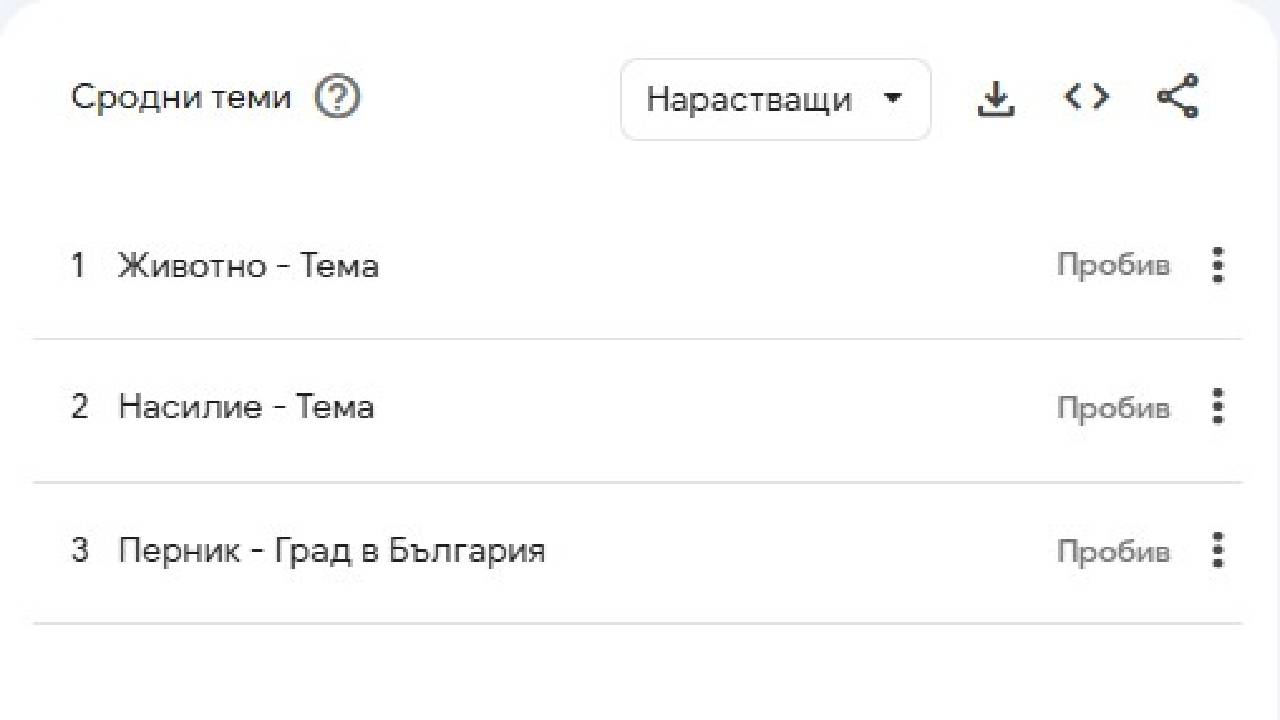Select row number 2 in the list
Screen dimensions: 1280x720
(x=80, y=407)
